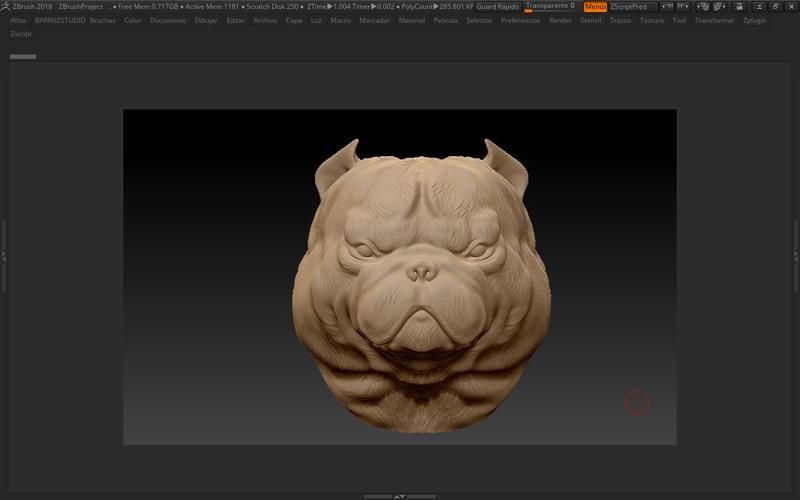The height and width of the screenshot is (500, 800).
Task: Toggle the Menus button
Action: (x=595, y=7)
